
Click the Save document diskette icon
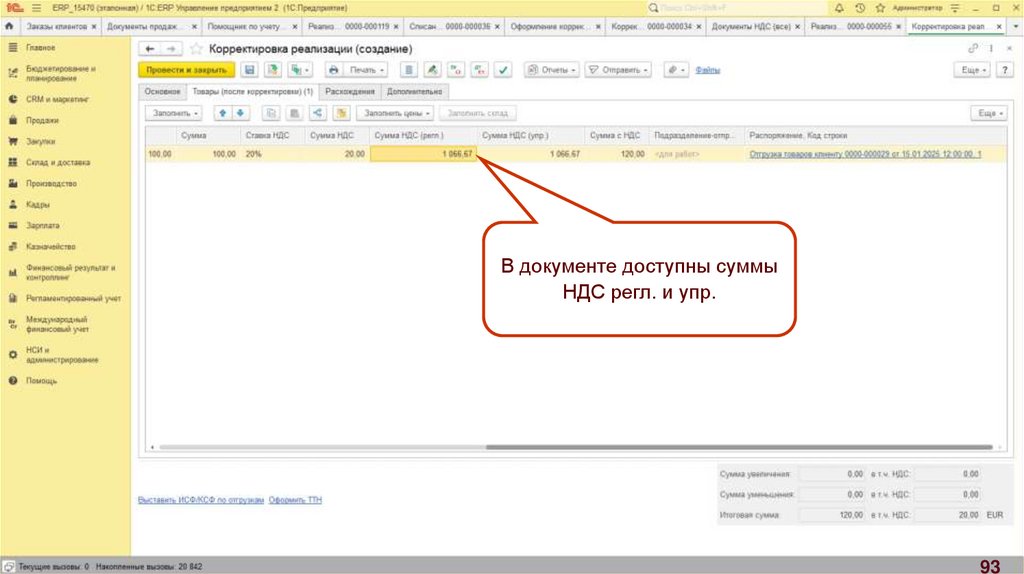[248, 70]
